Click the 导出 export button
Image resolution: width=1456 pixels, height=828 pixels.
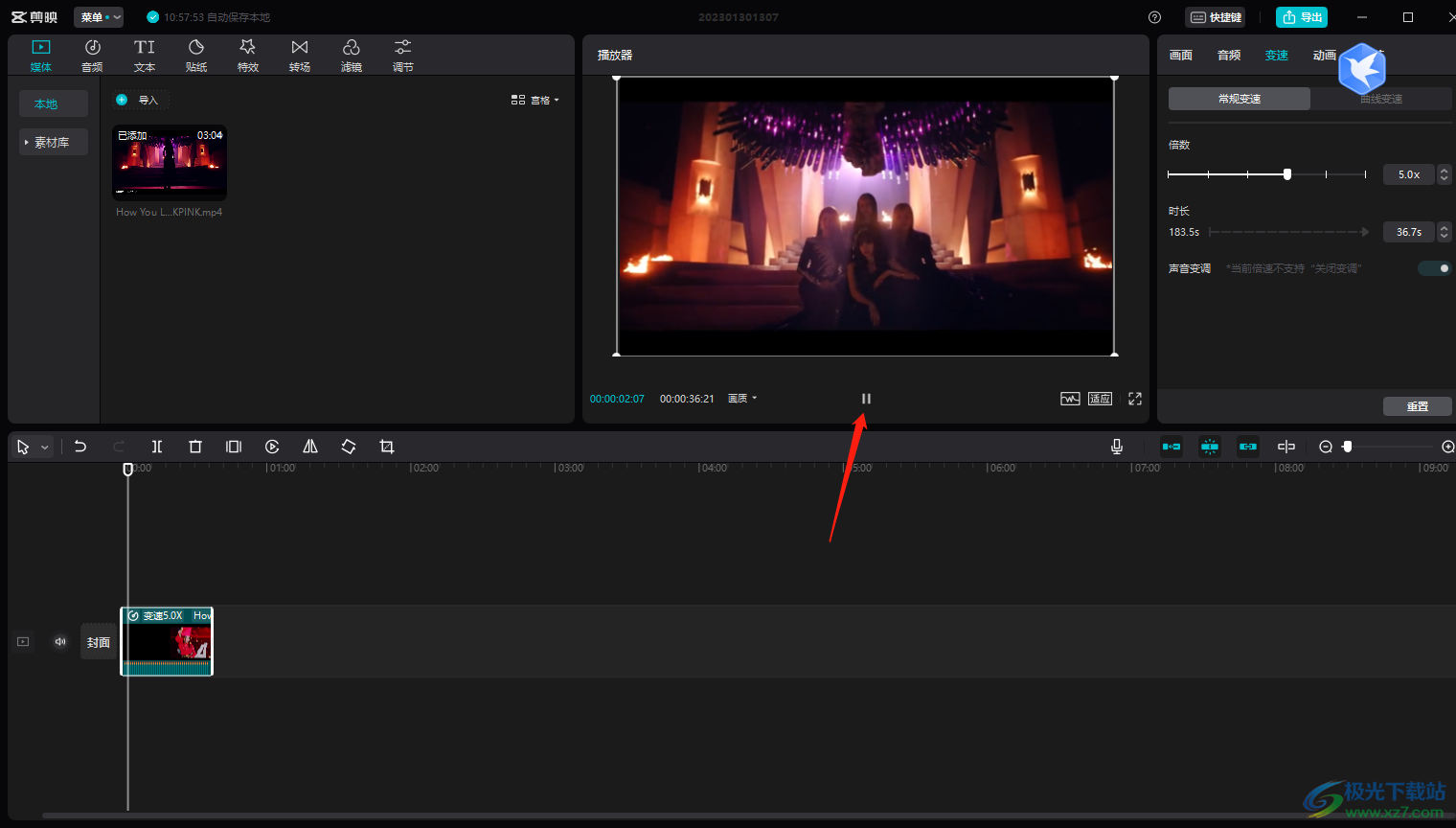click(x=1302, y=17)
